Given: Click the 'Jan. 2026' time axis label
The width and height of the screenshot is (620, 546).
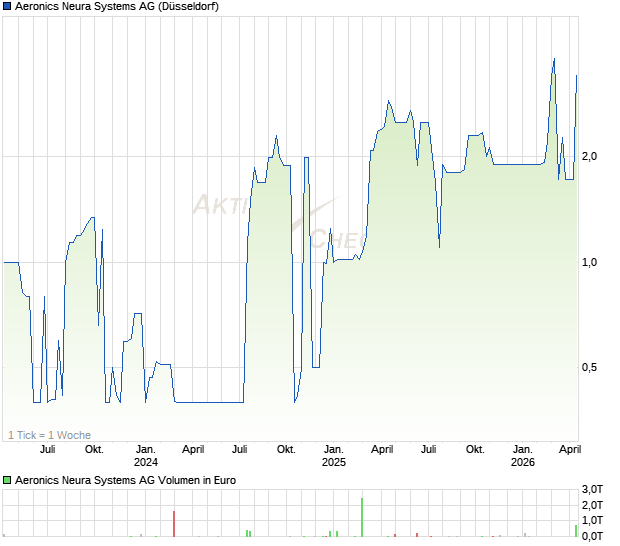Looking at the screenshot, I should point(522,455).
